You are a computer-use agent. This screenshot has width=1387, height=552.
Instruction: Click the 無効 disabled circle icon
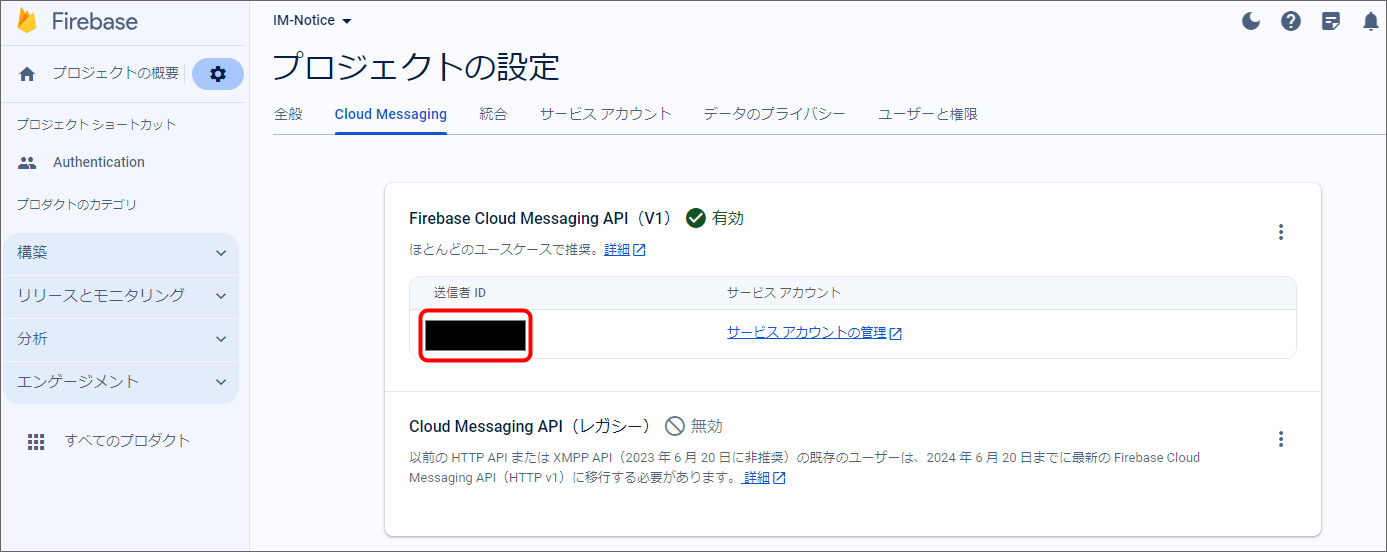pos(675,426)
